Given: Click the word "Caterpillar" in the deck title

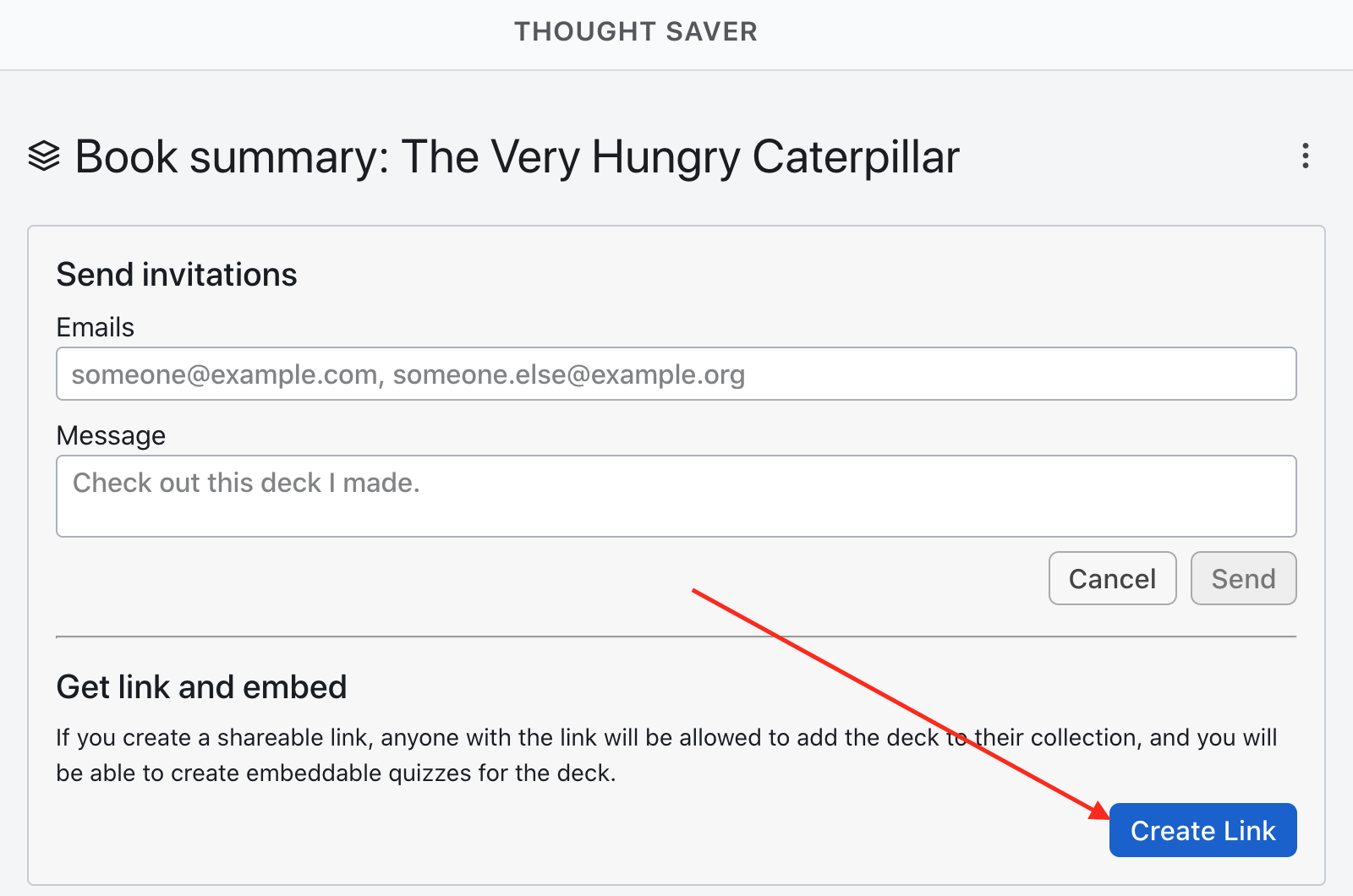Looking at the screenshot, I should 856,157.
